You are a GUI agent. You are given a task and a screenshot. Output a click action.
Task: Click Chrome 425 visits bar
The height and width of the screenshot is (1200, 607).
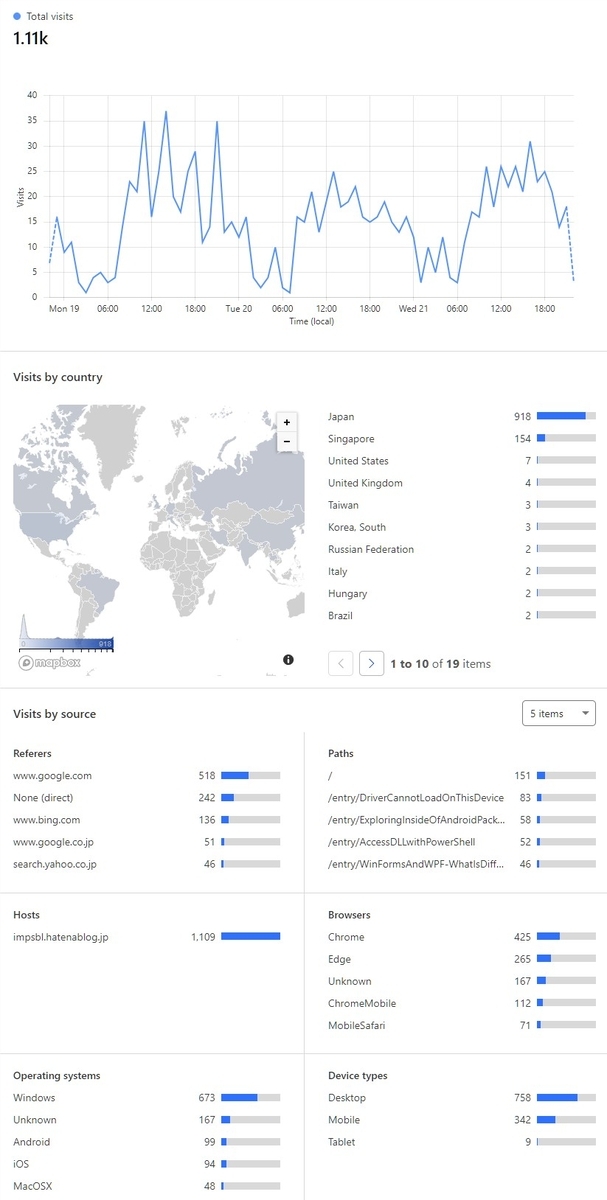click(566, 937)
